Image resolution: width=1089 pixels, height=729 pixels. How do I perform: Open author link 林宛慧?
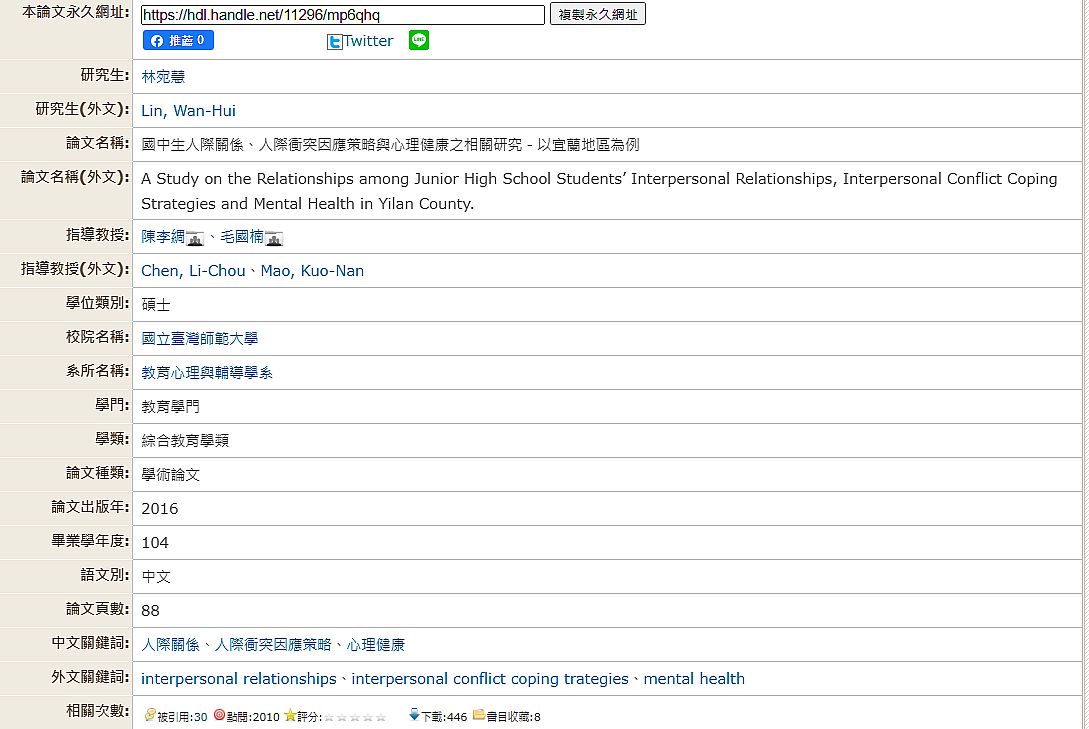click(163, 77)
